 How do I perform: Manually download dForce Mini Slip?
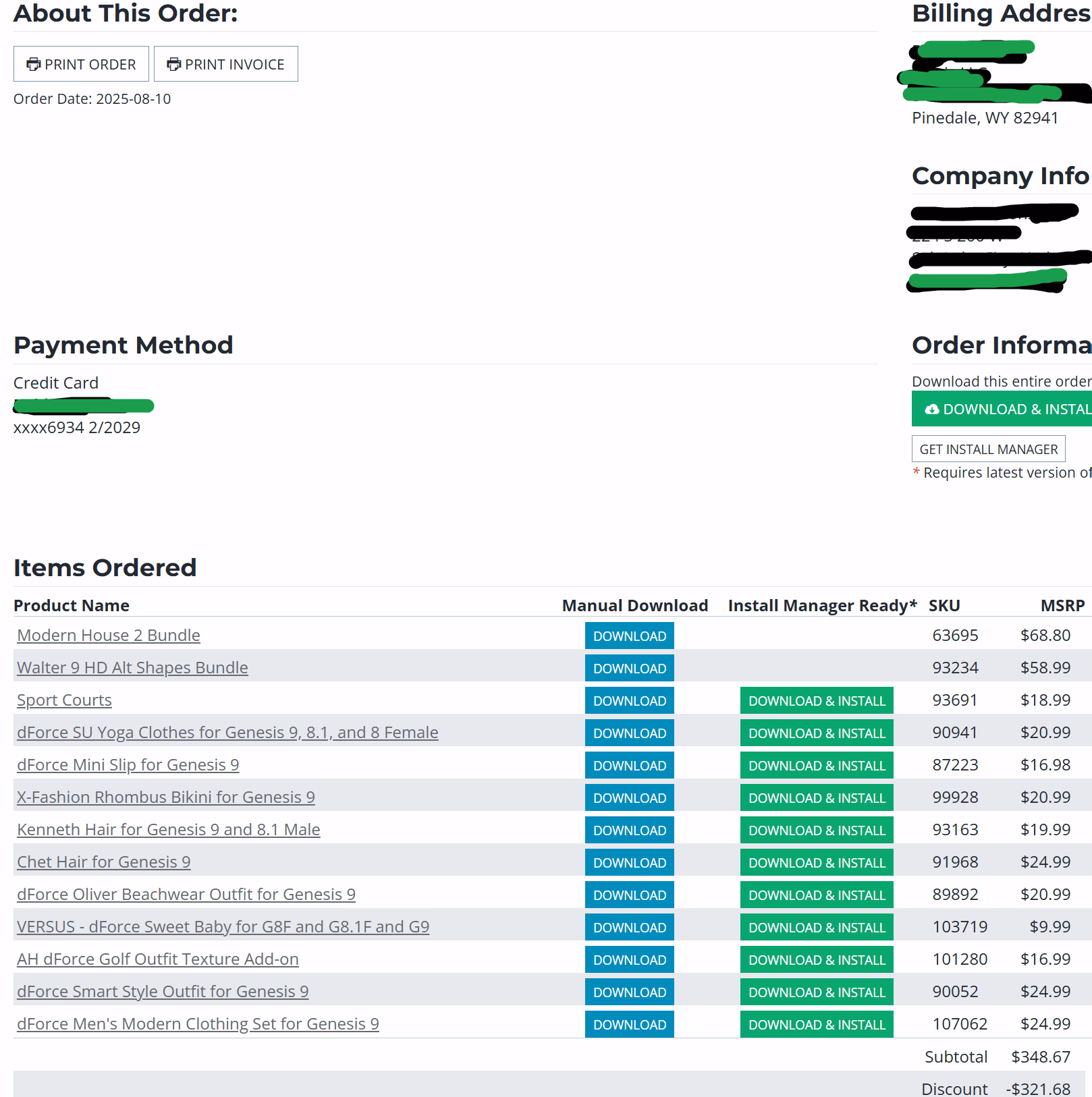tap(630, 765)
